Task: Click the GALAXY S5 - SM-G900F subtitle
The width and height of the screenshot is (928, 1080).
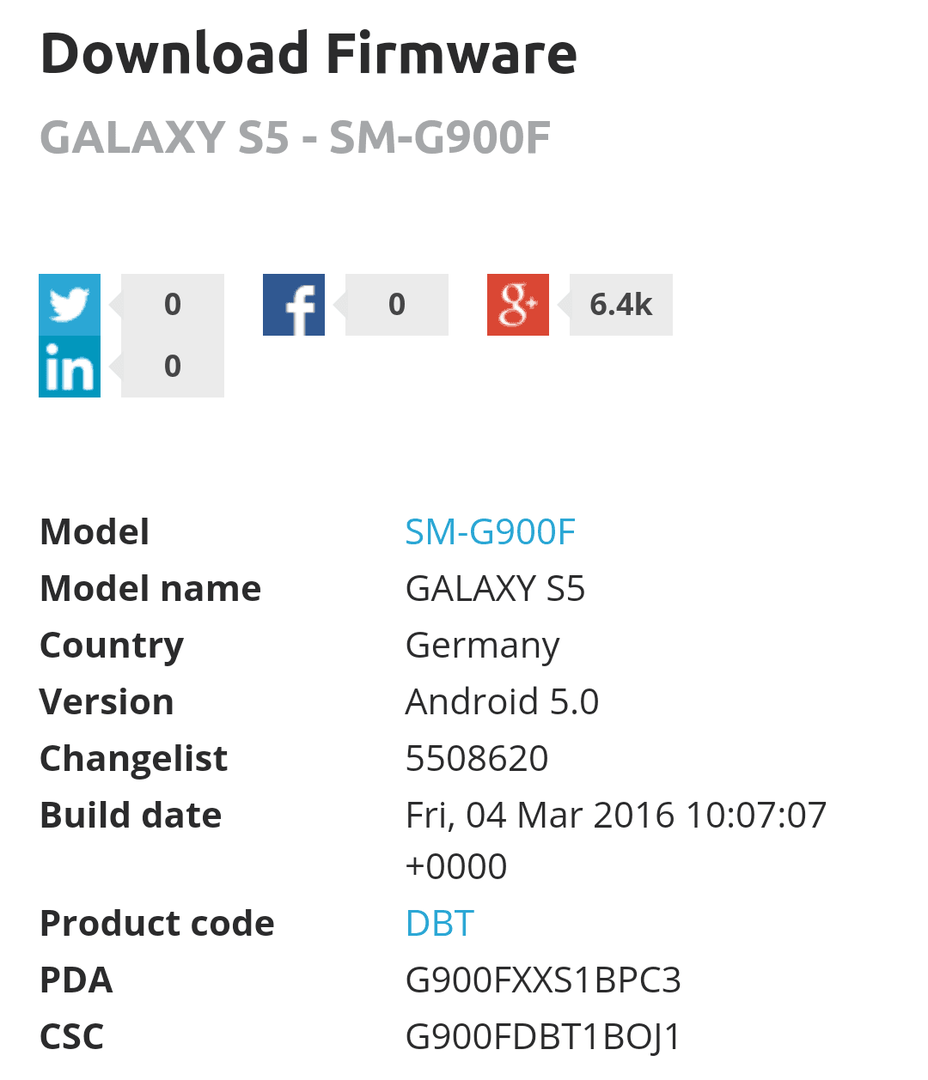Action: click(x=296, y=137)
